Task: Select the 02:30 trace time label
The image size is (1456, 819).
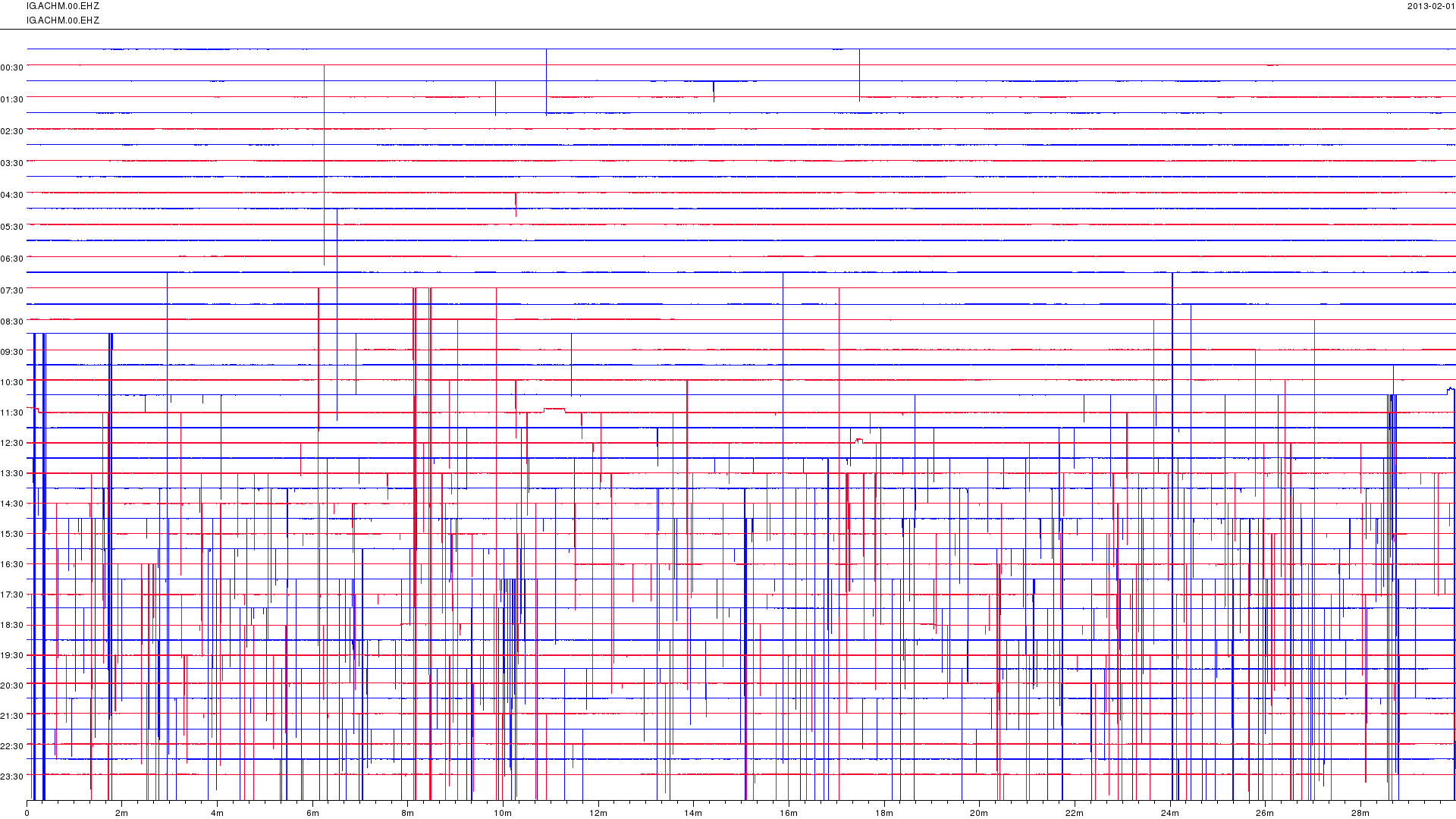Action: tap(12, 131)
